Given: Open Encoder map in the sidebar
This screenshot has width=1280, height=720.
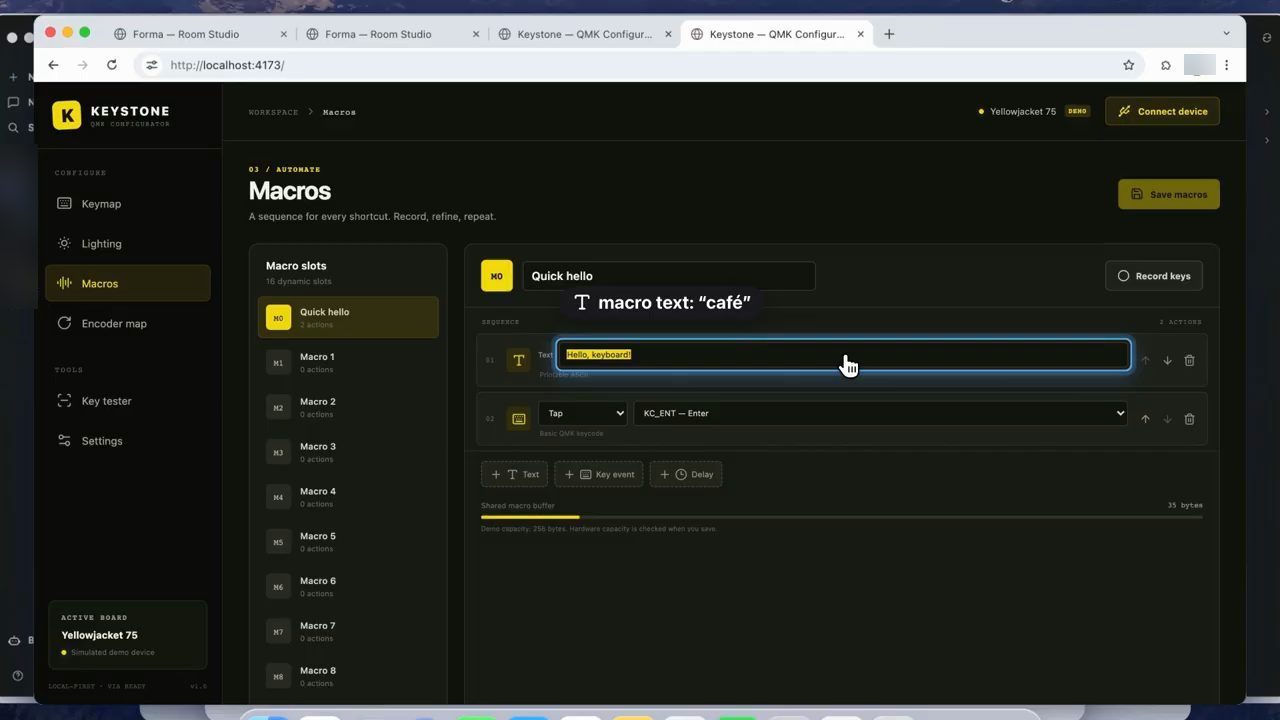Looking at the screenshot, I should pyautogui.click(x=128, y=324).
